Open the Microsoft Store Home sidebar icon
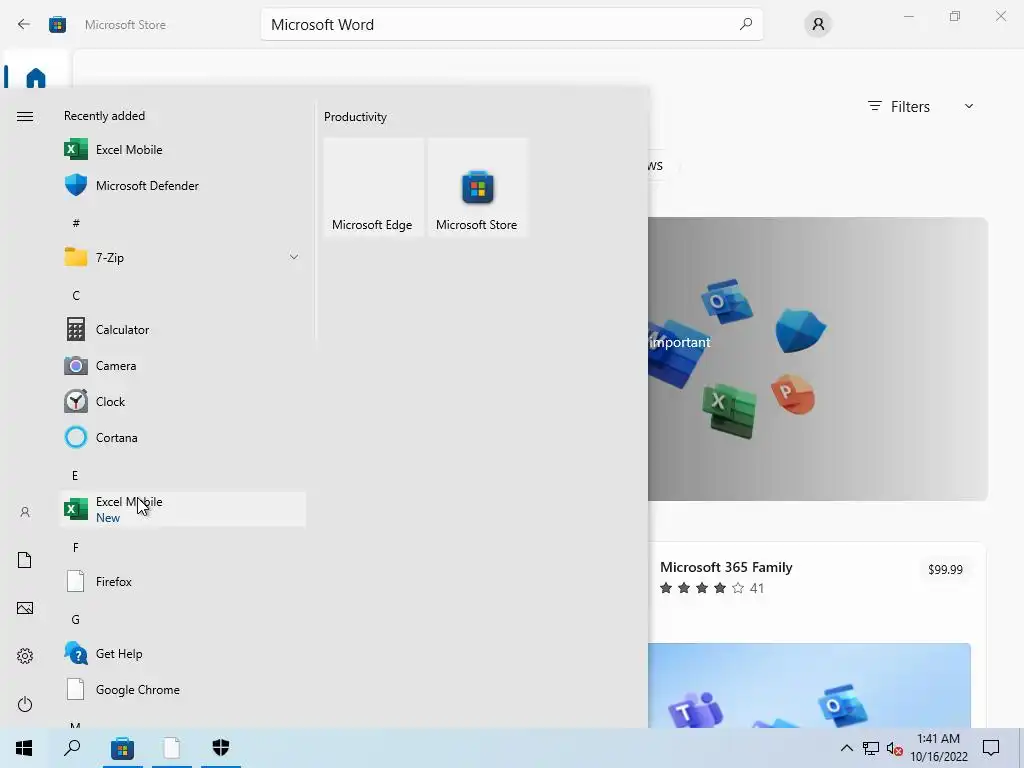This screenshot has height=768, width=1024. (x=36, y=78)
